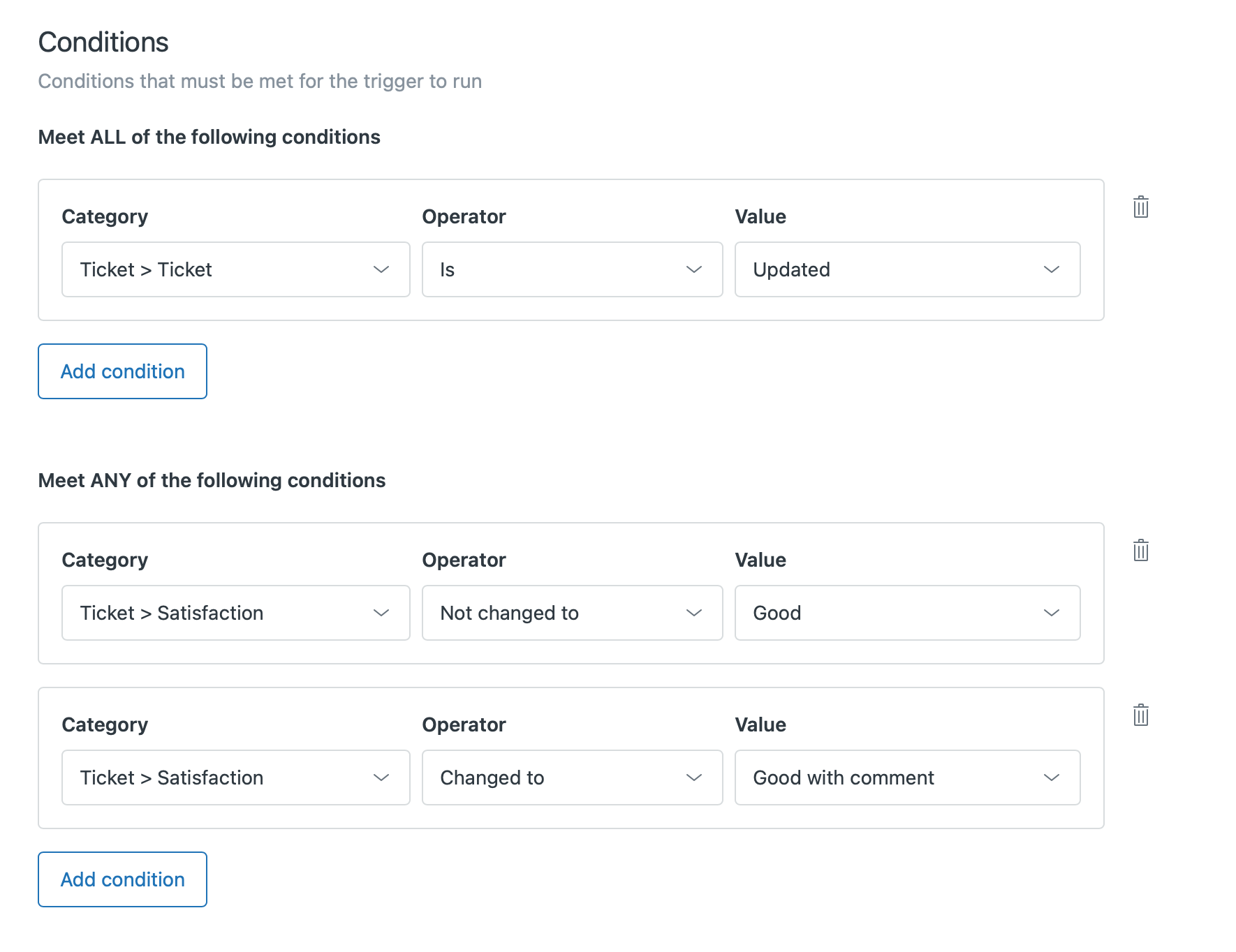This screenshot has height=952, width=1236.
Task: Click the trash icon in the ANY section's second row
Action: click(x=1140, y=714)
